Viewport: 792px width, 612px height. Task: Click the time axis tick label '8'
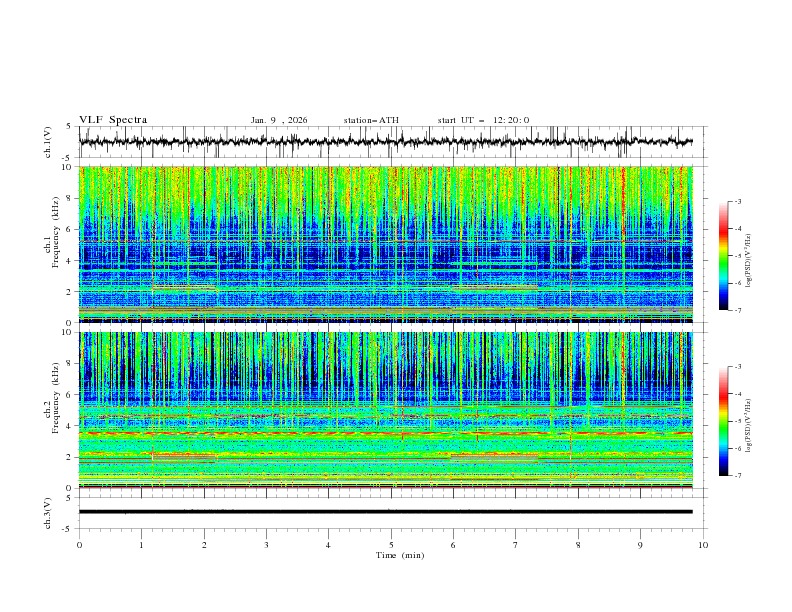click(578, 545)
